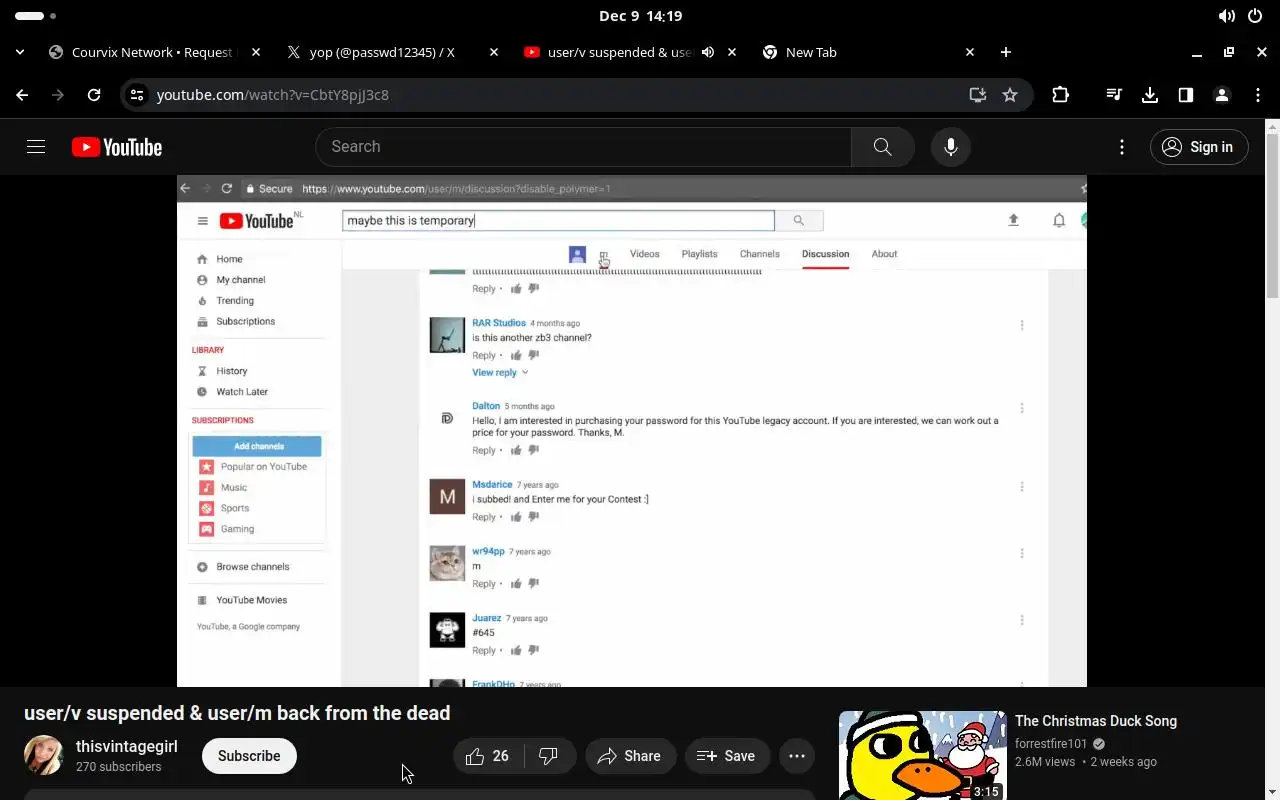The width and height of the screenshot is (1280, 800).
Task: Bookmark this page with star icon
Action: coord(1010,95)
